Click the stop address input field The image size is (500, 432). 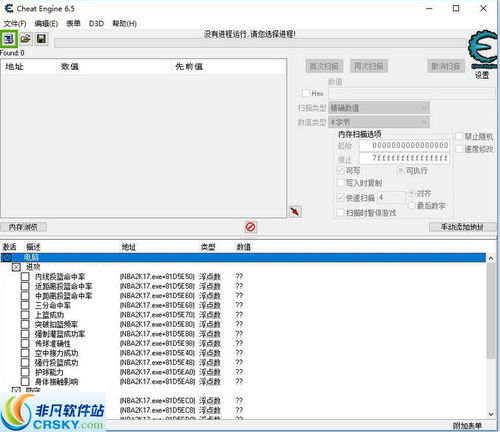(404, 158)
